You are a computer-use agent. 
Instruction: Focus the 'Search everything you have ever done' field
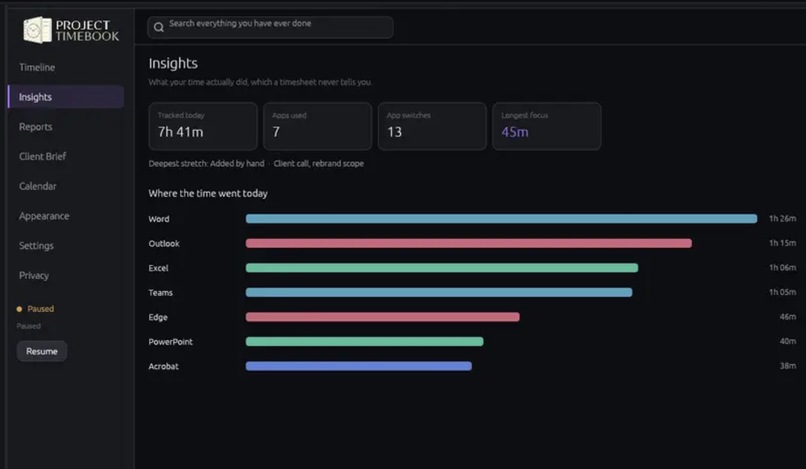(x=270, y=27)
